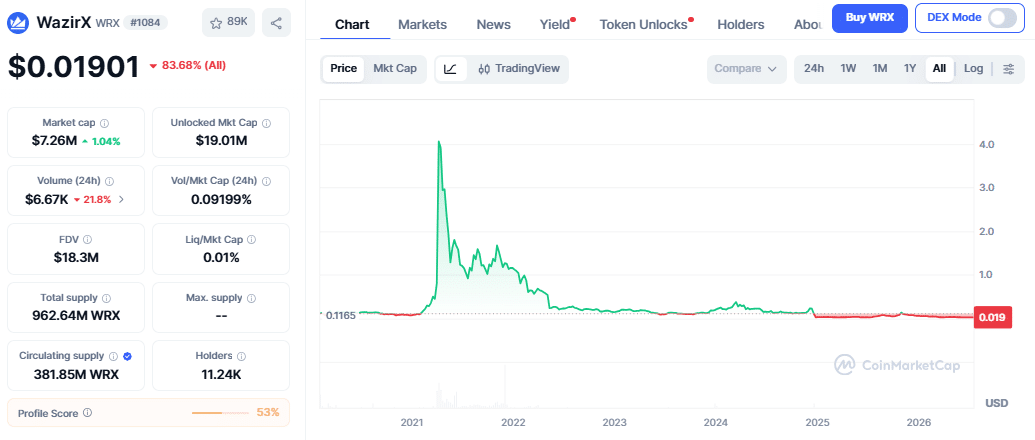Set chart range to 1W
This screenshot has height=440, width=1035.
(848, 69)
